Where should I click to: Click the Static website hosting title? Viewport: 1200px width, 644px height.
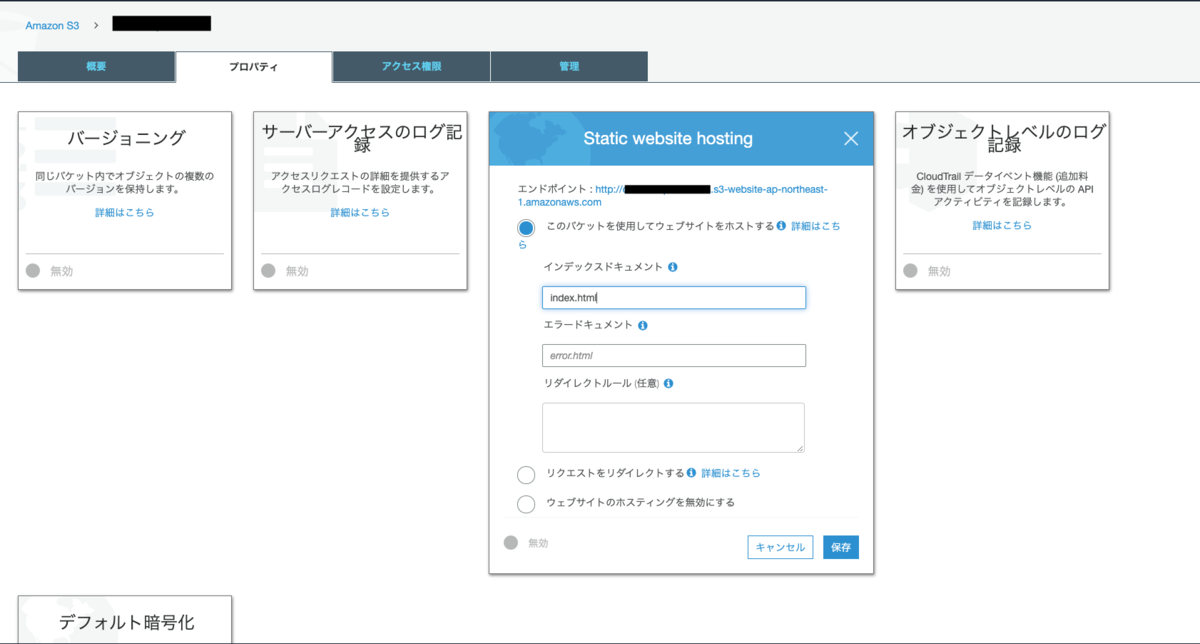pyautogui.click(x=668, y=139)
